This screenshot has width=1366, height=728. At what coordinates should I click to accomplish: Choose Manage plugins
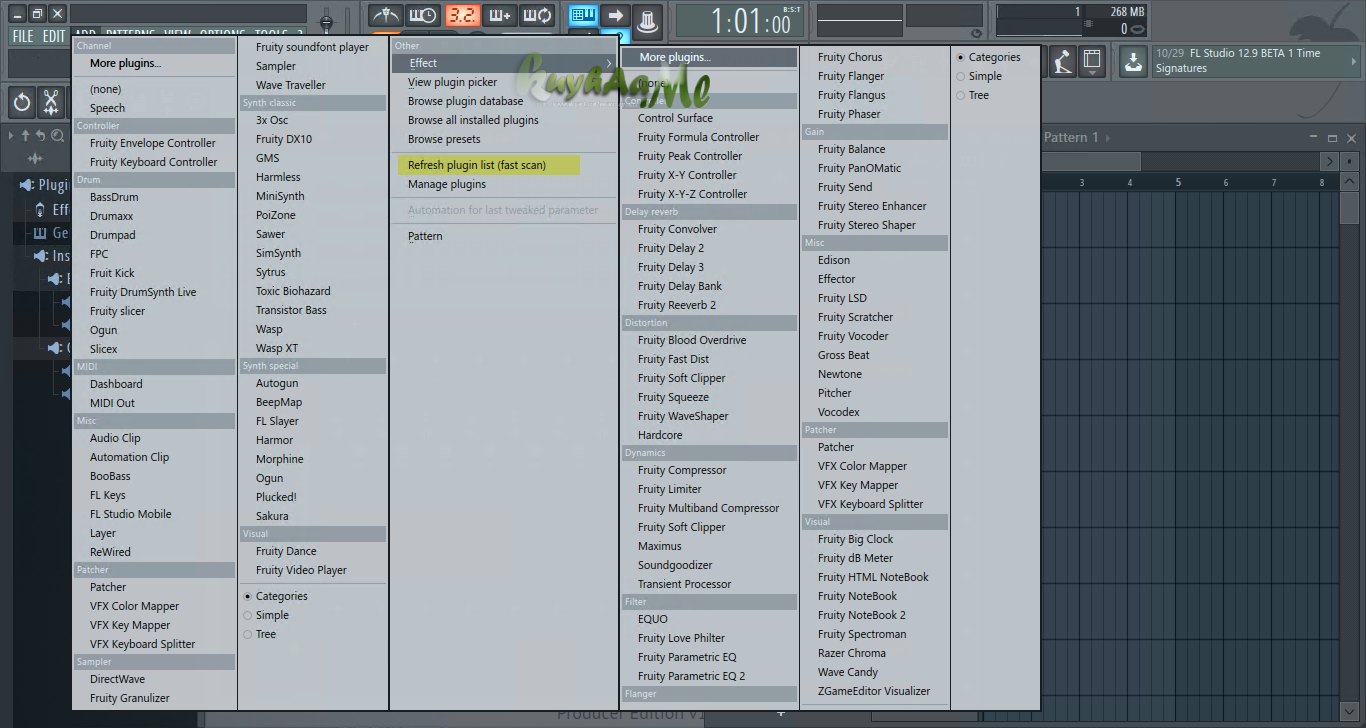point(447,184)
